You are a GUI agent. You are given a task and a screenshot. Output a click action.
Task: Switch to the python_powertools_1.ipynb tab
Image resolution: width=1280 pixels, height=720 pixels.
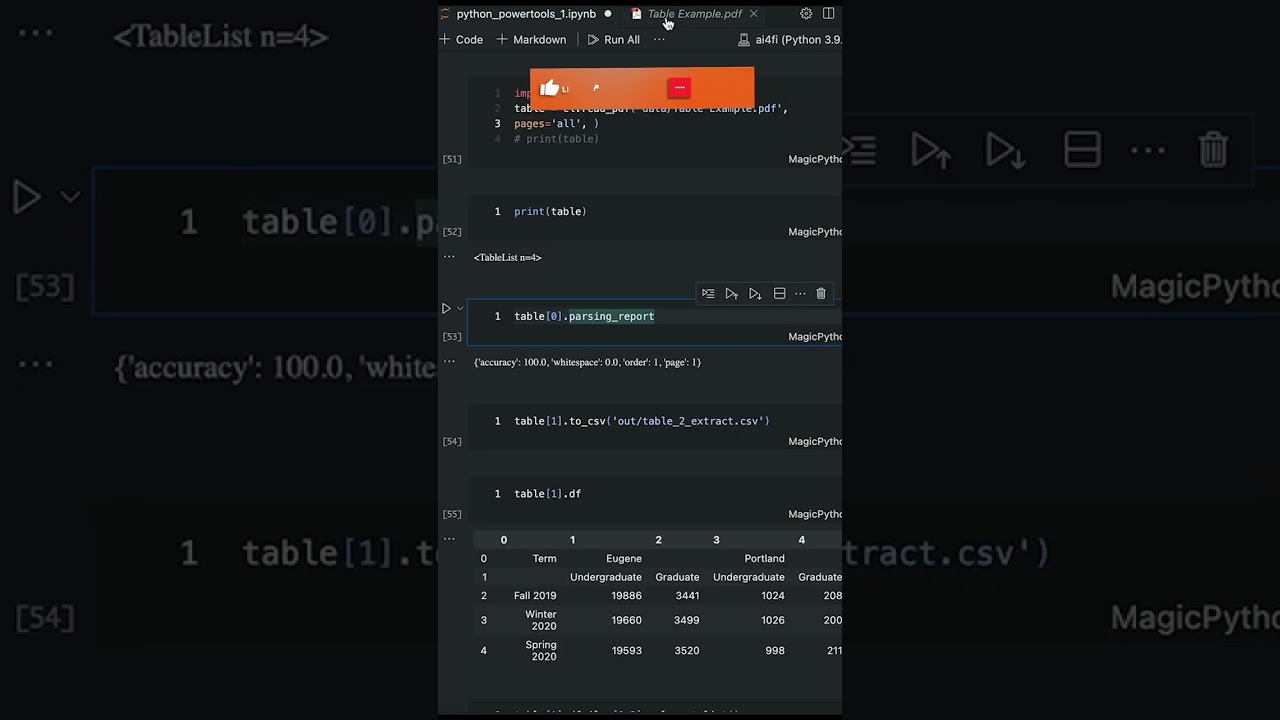[x=526, y=14]
